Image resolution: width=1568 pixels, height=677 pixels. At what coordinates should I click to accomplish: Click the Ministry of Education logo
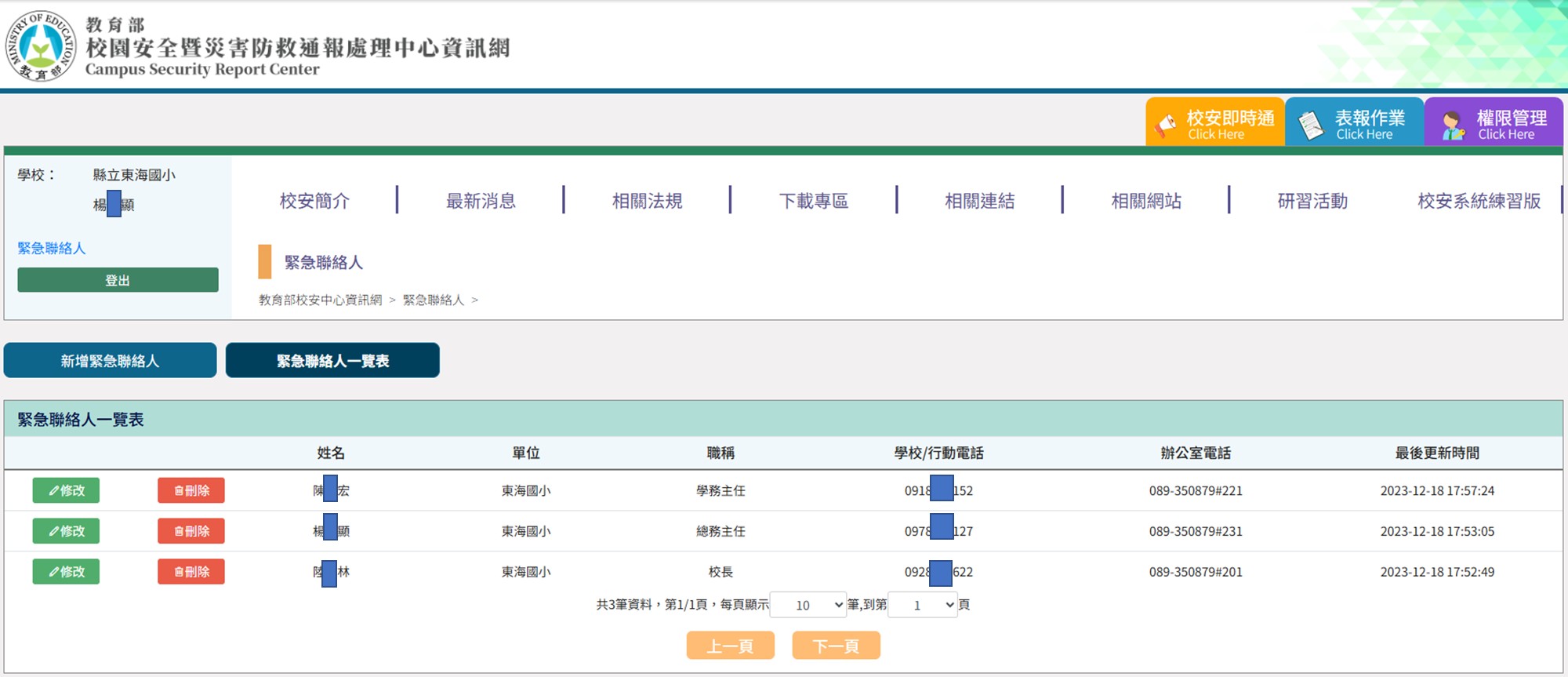41,46
